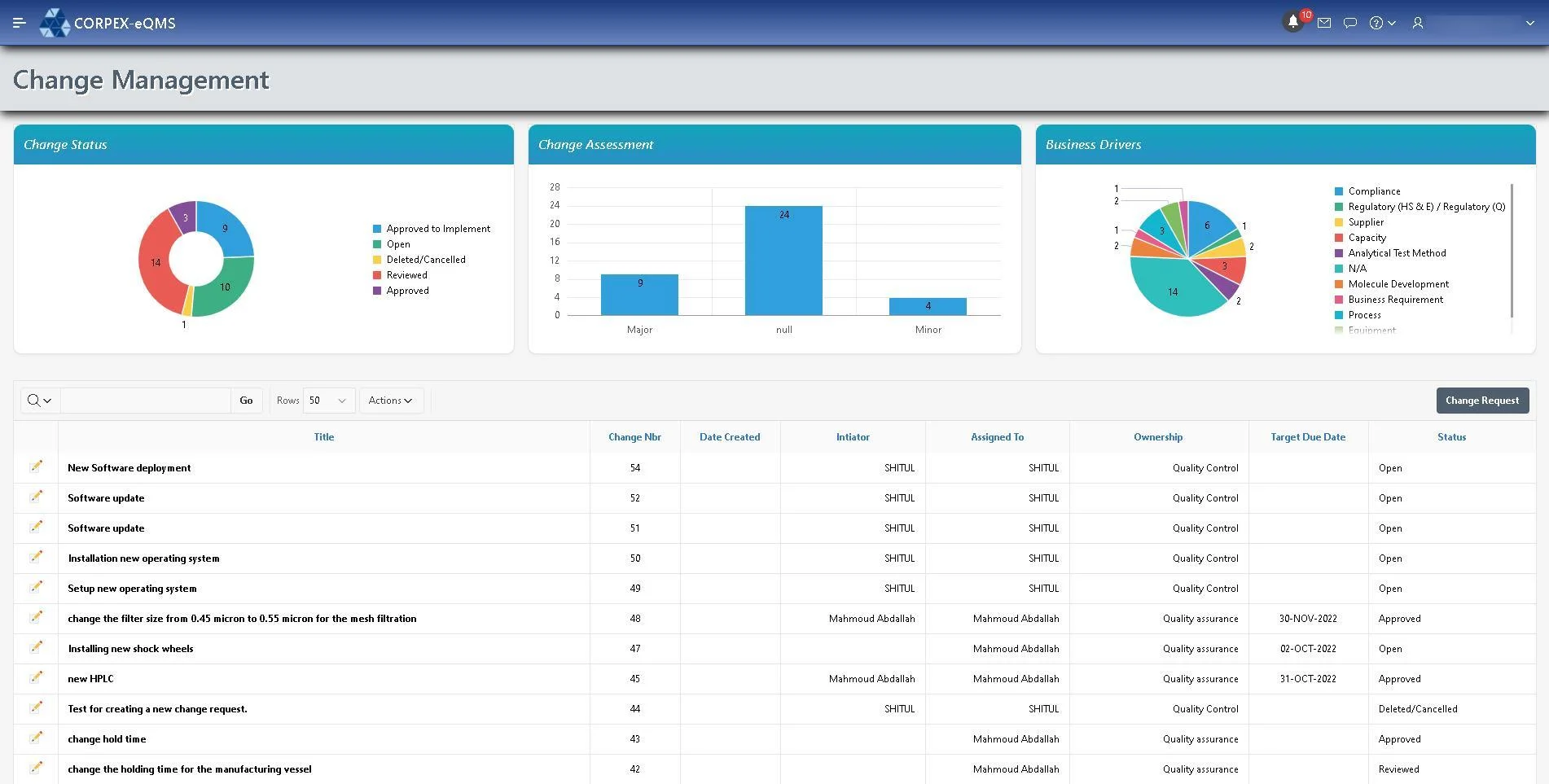
Task: Click the help question mark icon
Action: pos(1376,22)
